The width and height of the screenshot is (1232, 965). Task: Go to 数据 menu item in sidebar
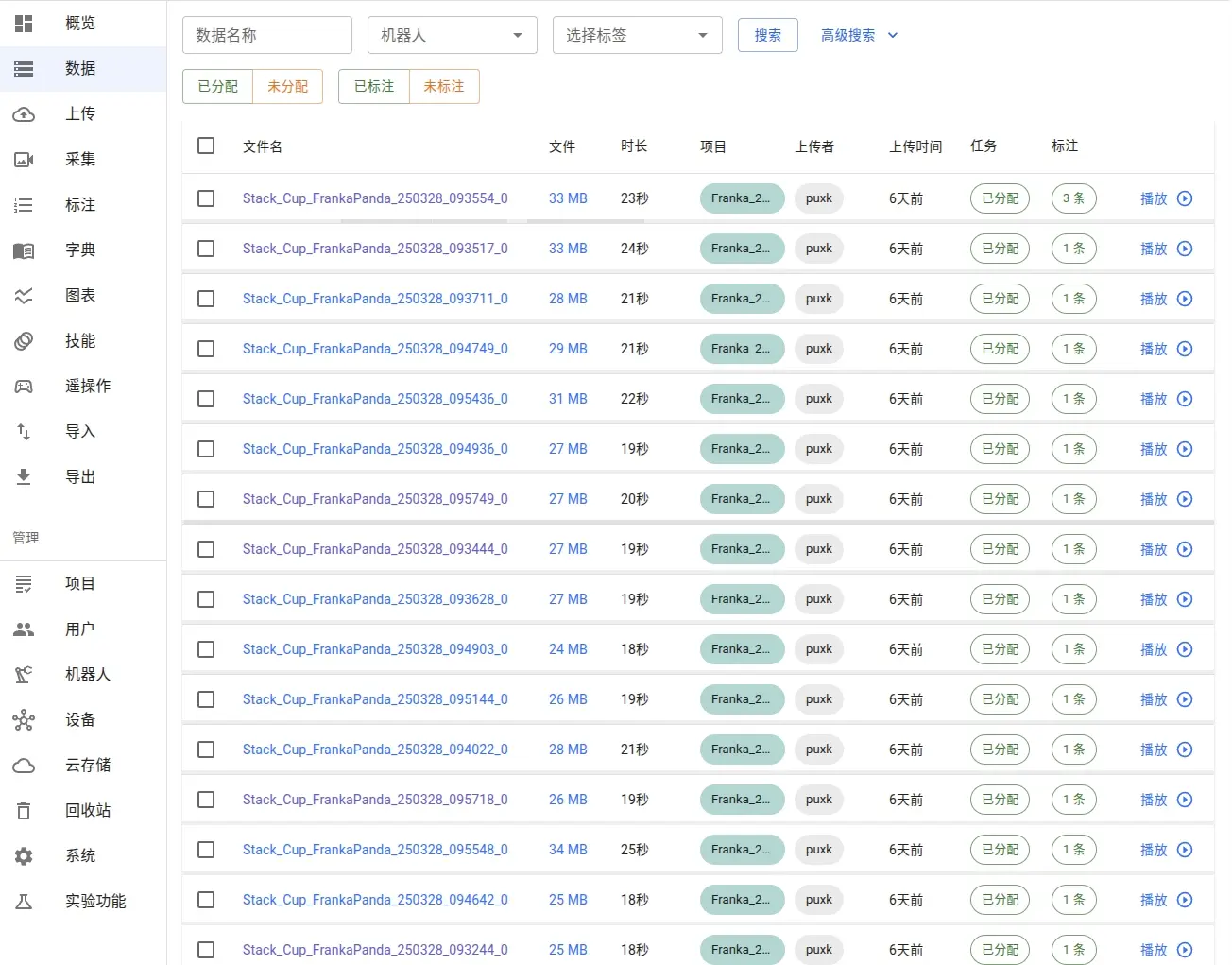point(83,68)
